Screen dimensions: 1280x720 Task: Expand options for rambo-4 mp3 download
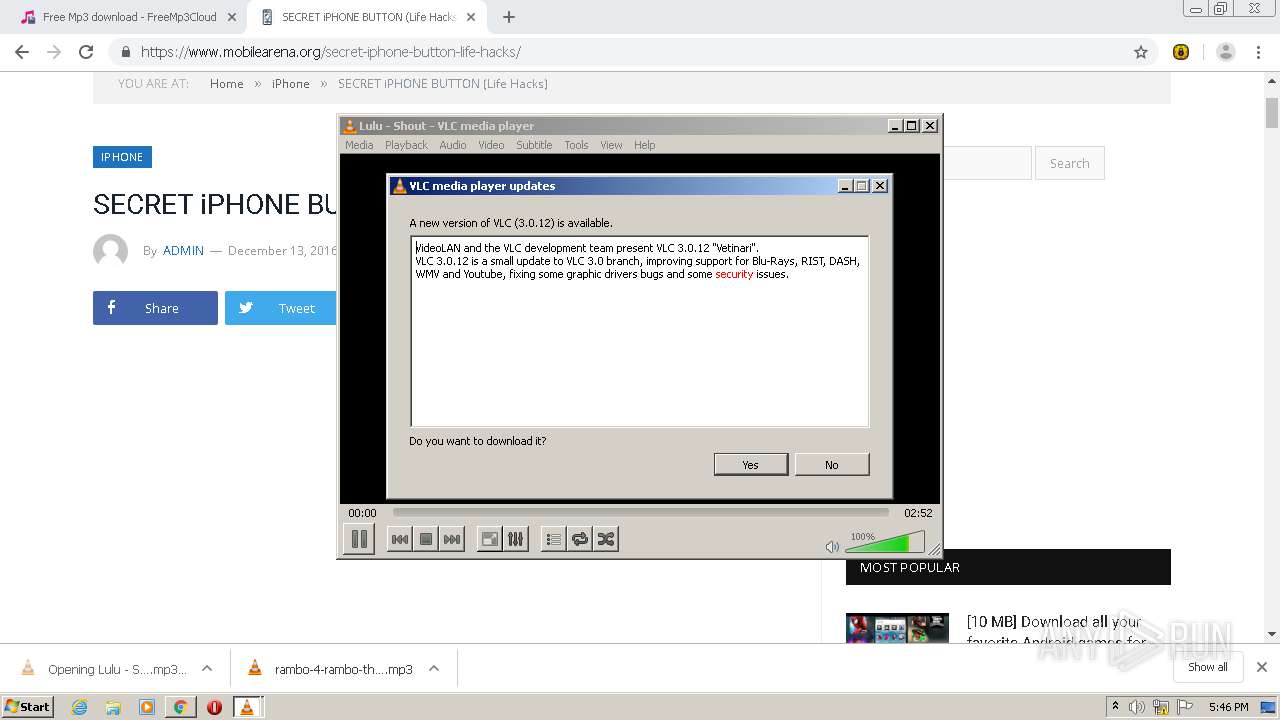point(434,669)
